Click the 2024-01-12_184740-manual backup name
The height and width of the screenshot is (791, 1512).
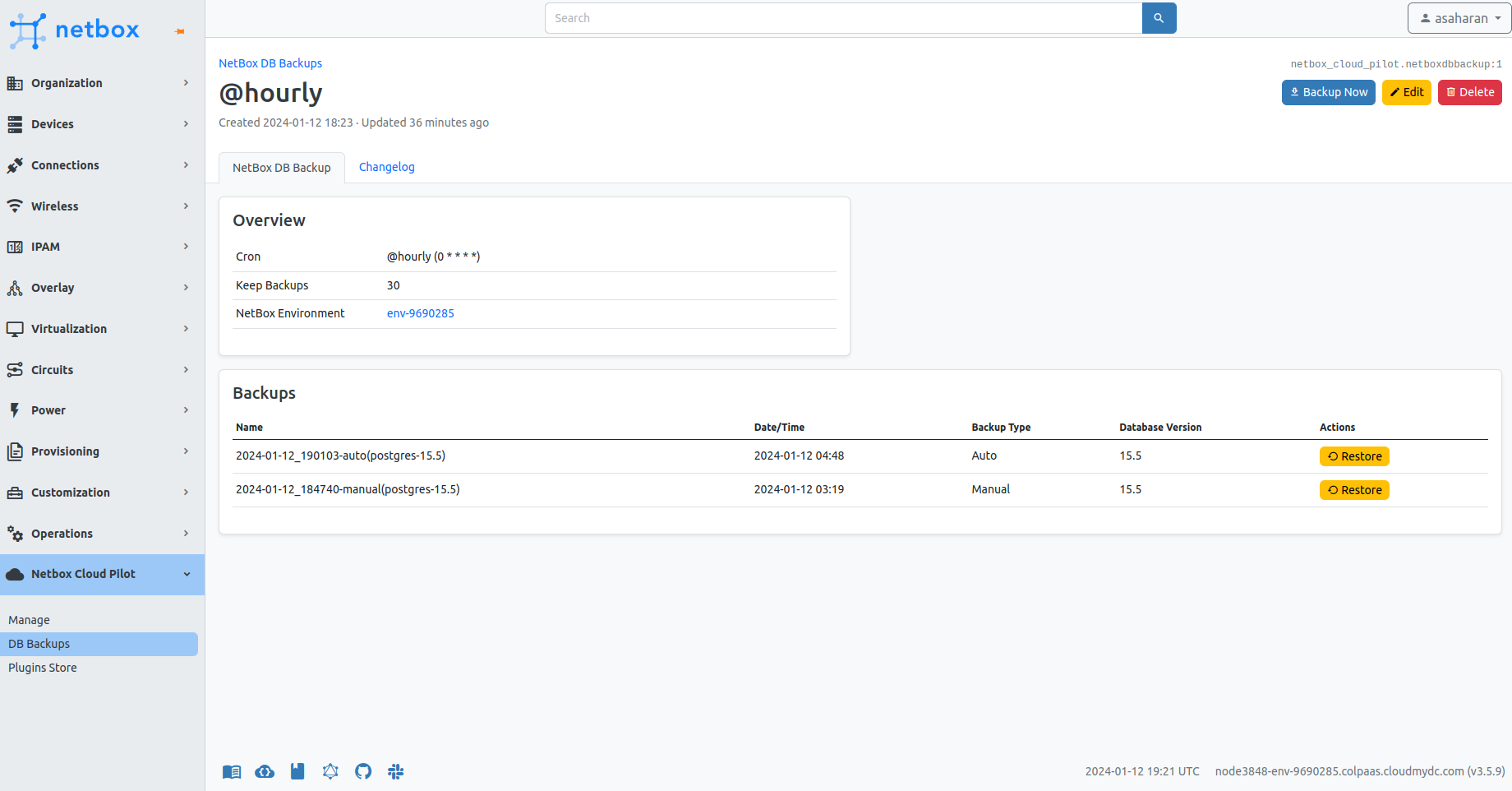[x=348, y=489]
